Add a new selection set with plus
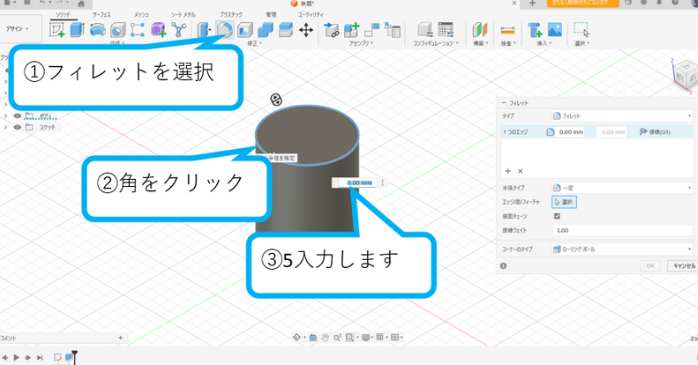The width and height of the screenshot is (698, 365). [x=508, y=171]
